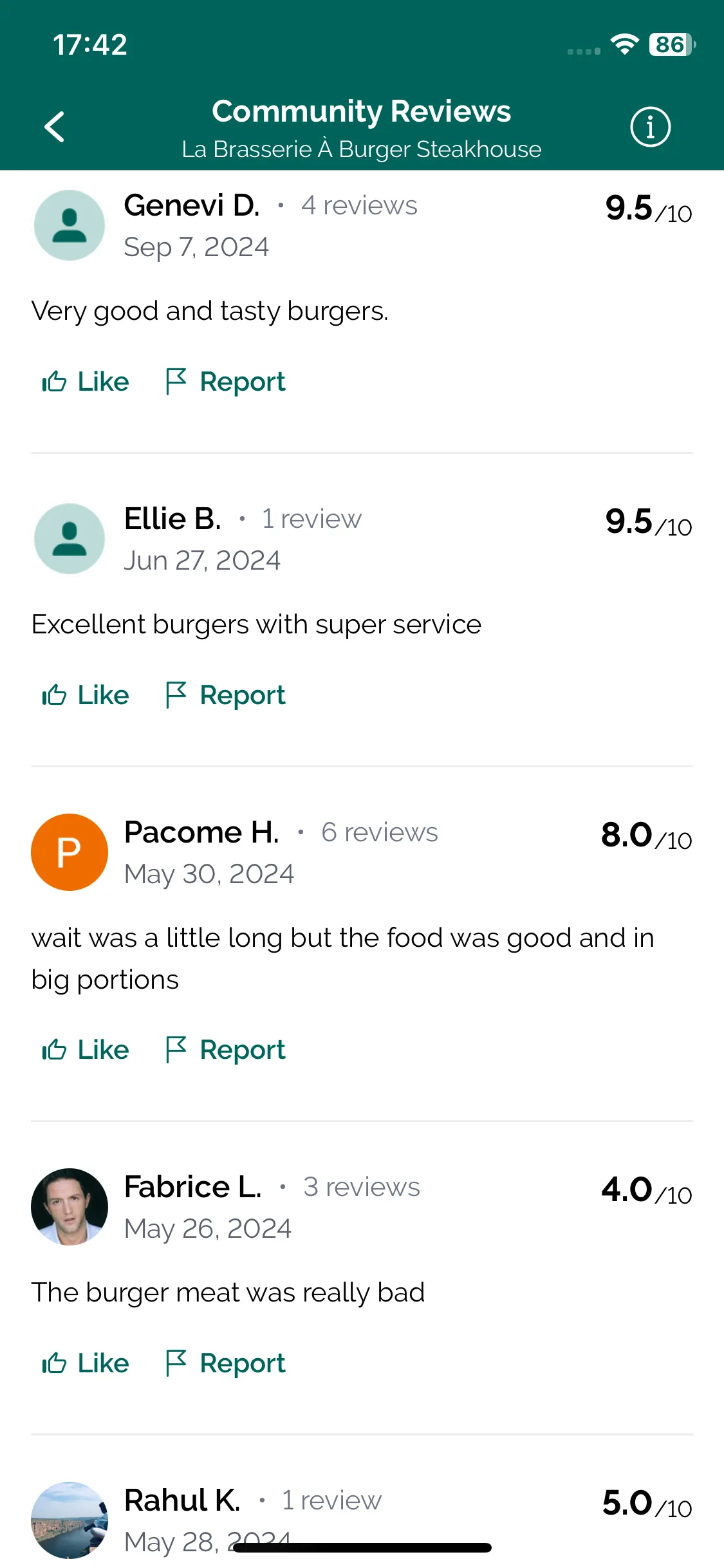Tap thumbs-up icon on Fabrice L.'s review
The height and width of the screenshot is (1568, 724).
pos(54,1363)
